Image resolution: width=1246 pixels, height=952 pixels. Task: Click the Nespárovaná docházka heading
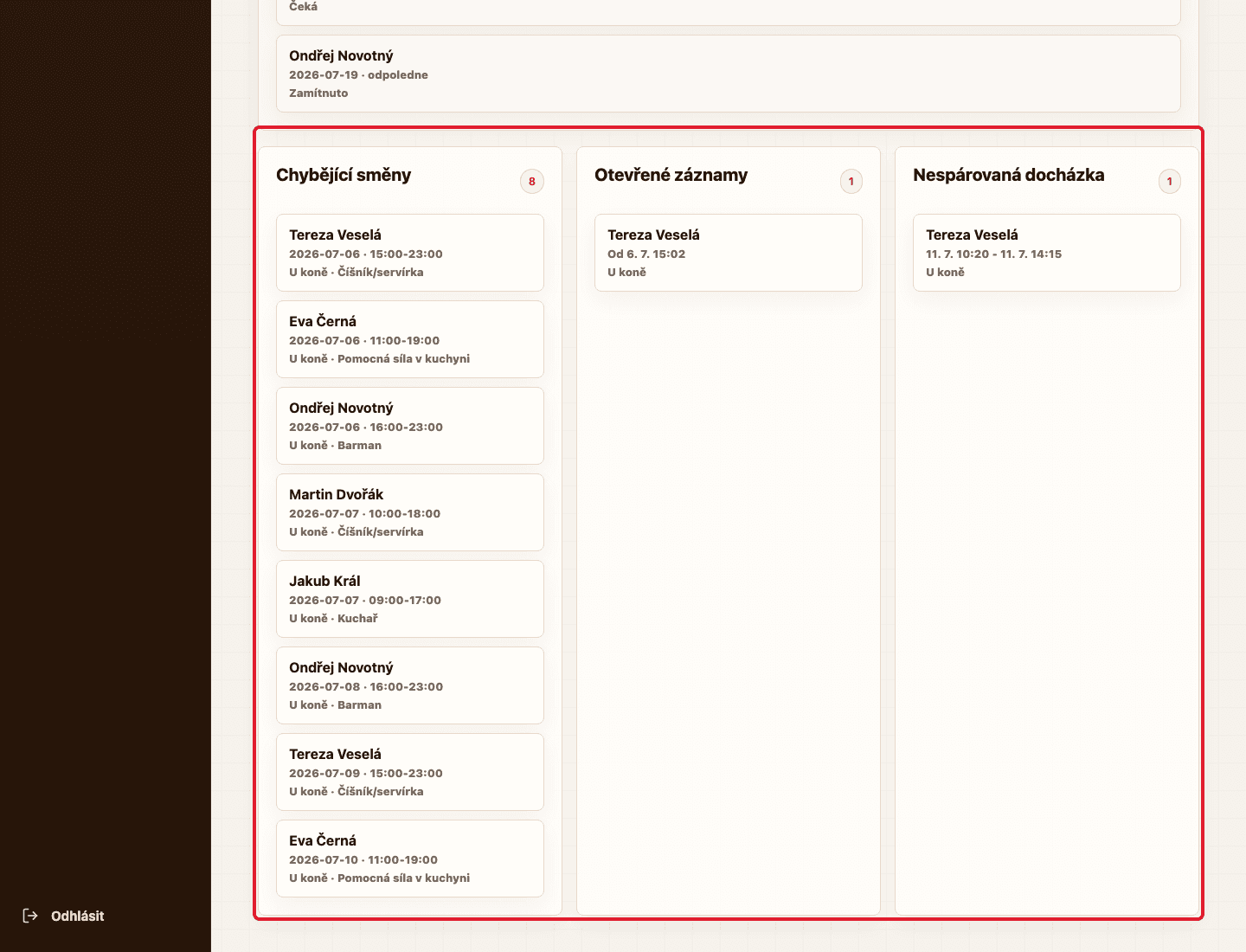(1009, 175)
